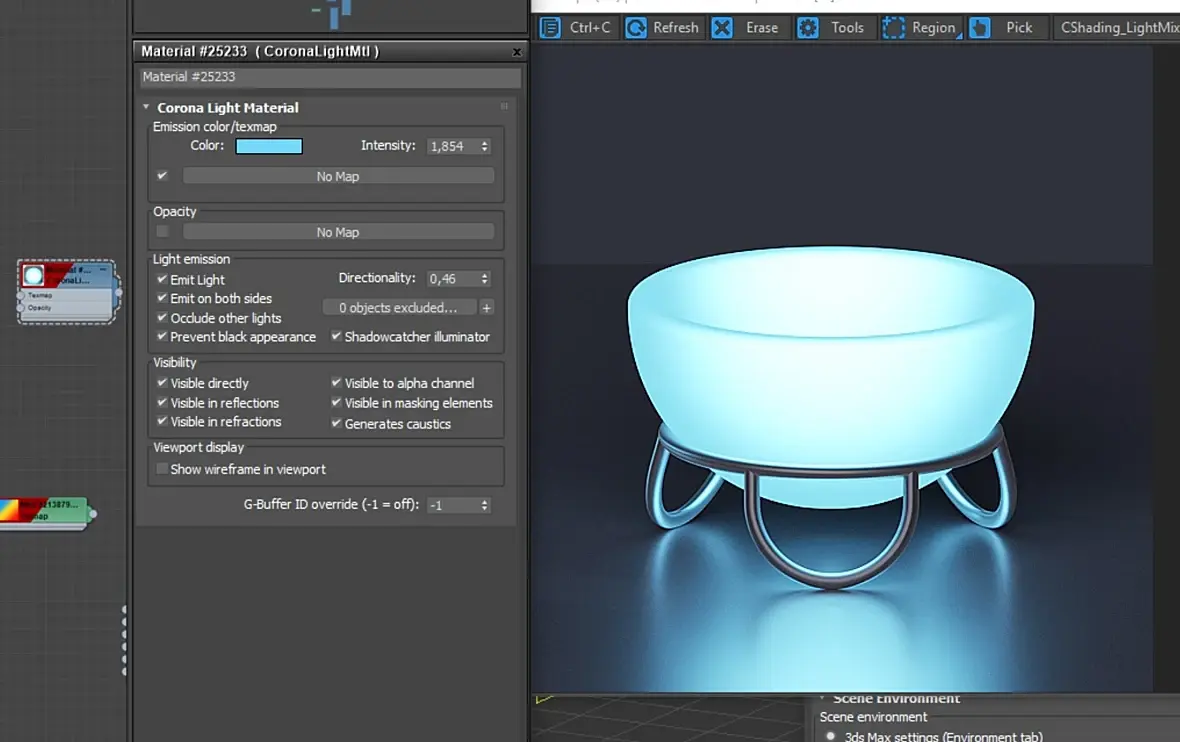Activate the Pick hand icon
The width and height of the screenshot is (1180, 742).
[x=980, y=28]
